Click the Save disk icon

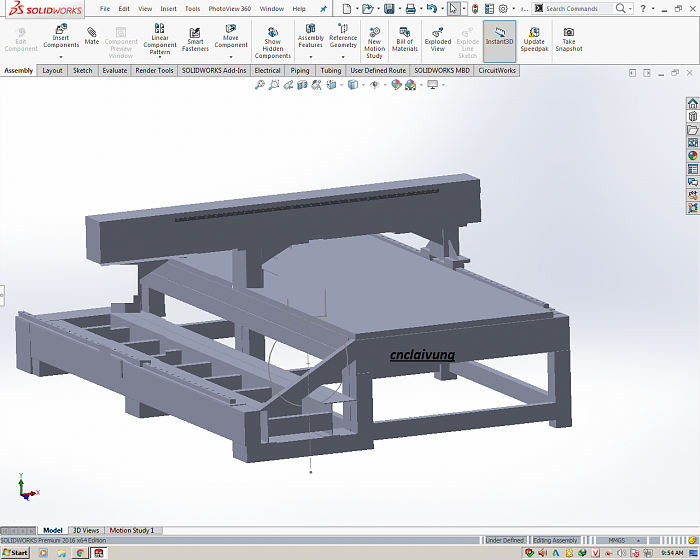pyautogui.click(x=389, y=8)
